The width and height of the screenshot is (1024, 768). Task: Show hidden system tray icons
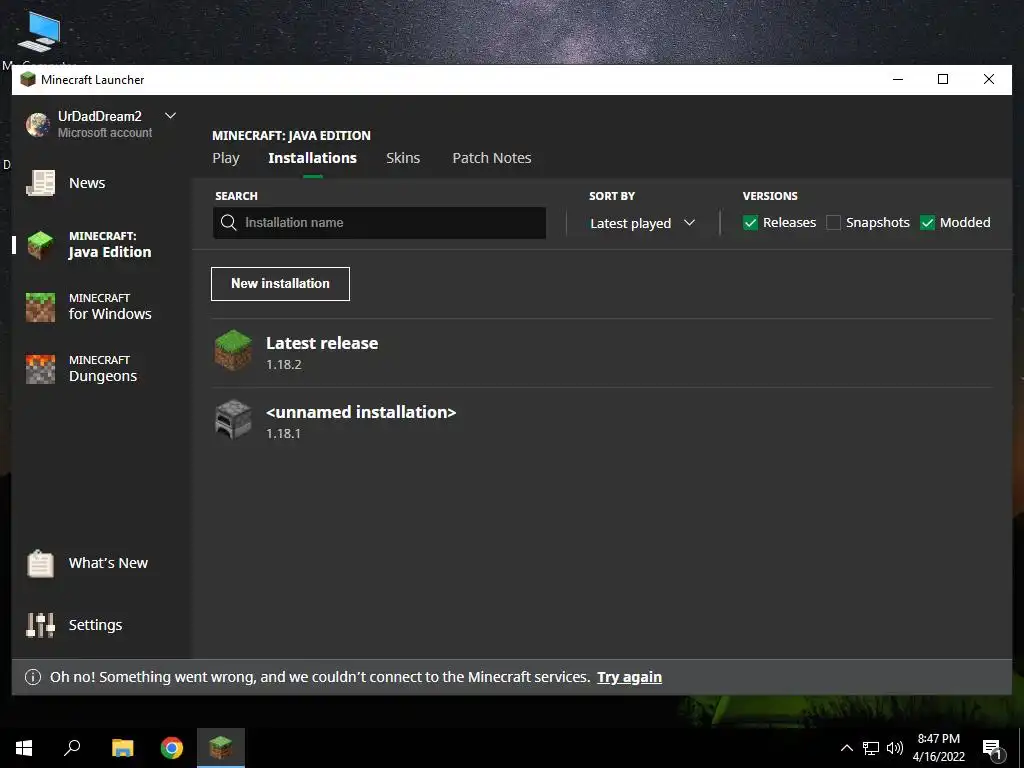846,748
